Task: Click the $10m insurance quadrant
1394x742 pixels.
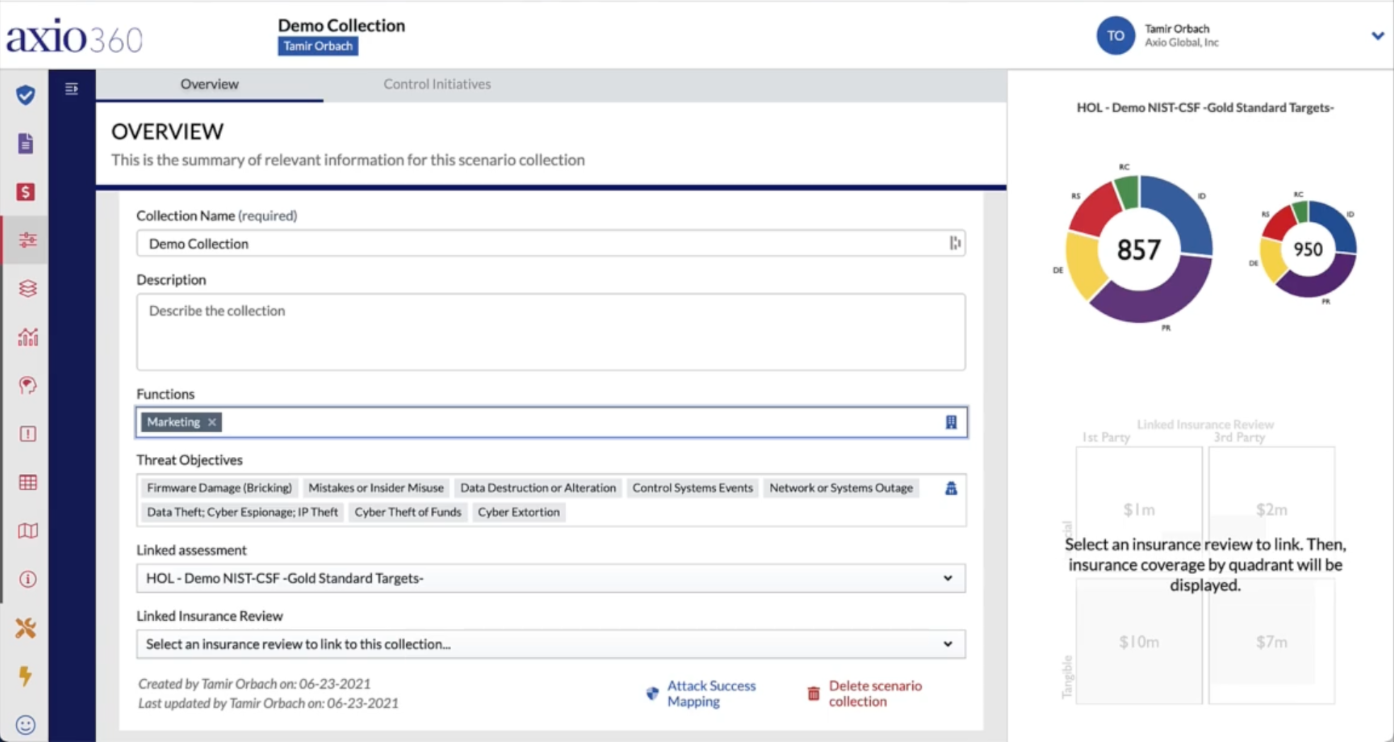Action: [x=1139, y=641]
